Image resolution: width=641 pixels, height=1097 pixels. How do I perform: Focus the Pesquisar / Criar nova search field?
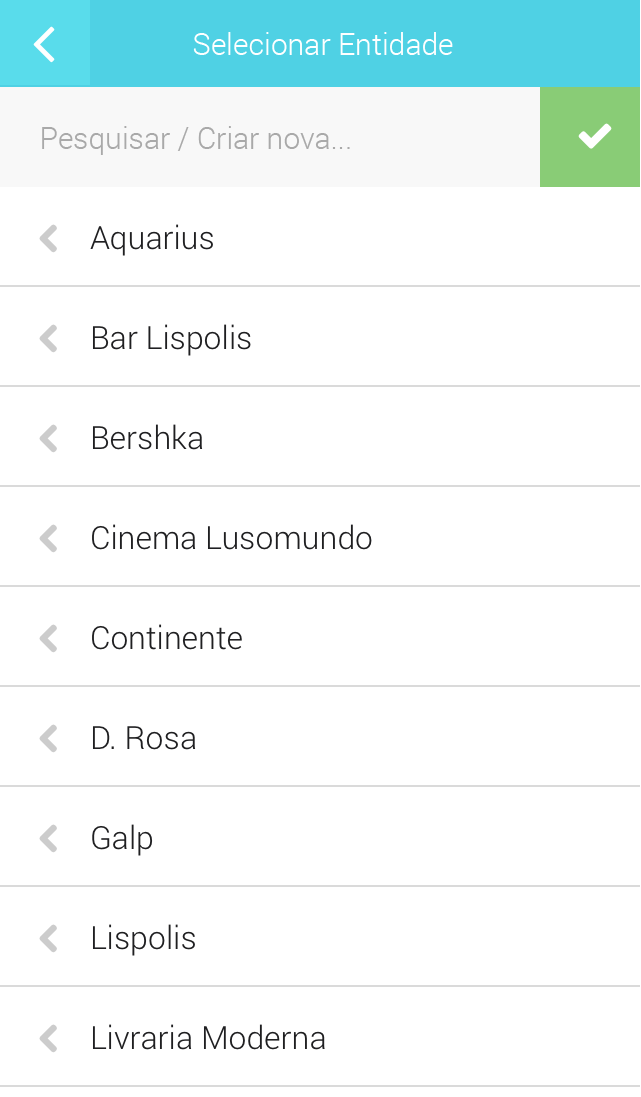pos(270,138)
